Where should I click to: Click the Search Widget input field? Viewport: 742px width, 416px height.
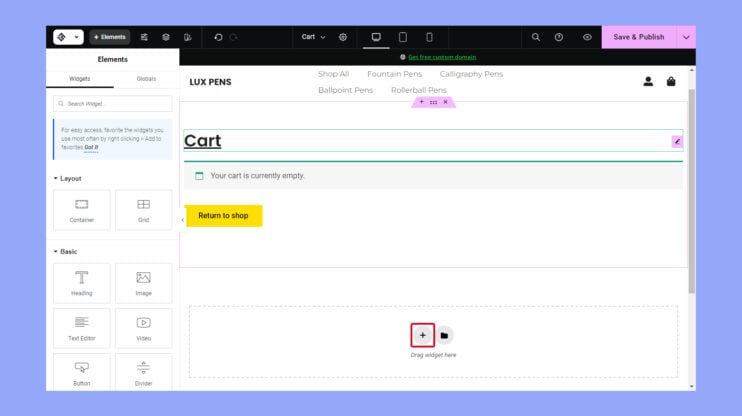tap(113, 104)
